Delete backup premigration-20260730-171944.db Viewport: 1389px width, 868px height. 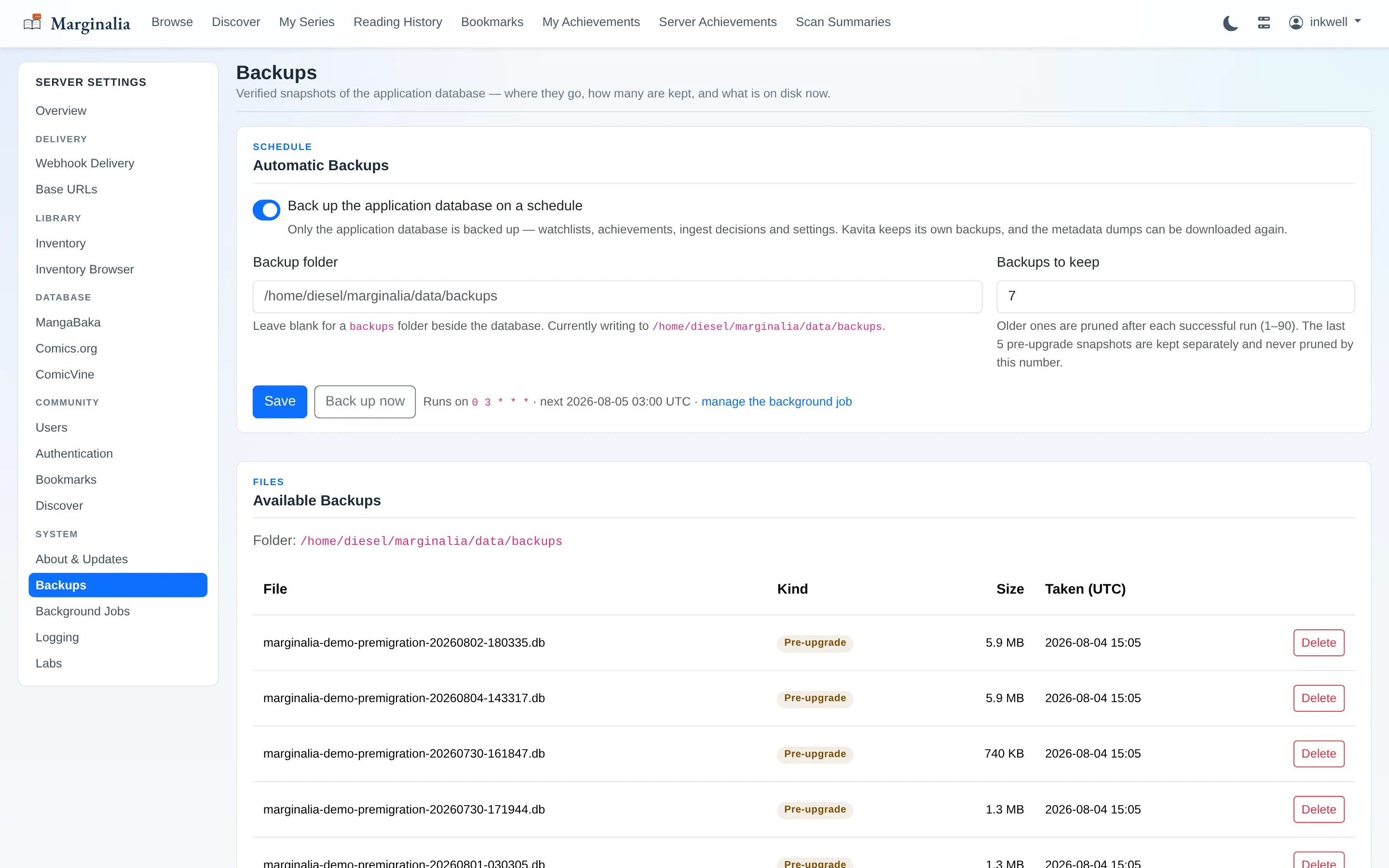1319,809
